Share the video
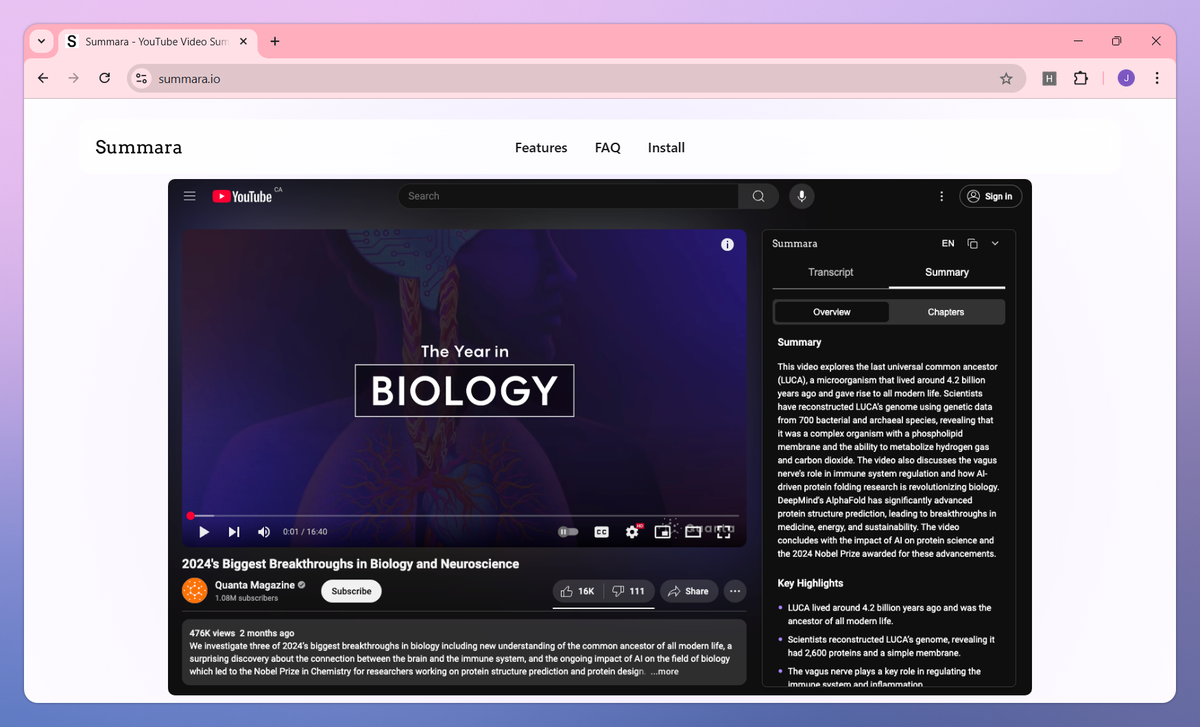The height and width of the screenshot is (727, 1200). pos(688,591)
